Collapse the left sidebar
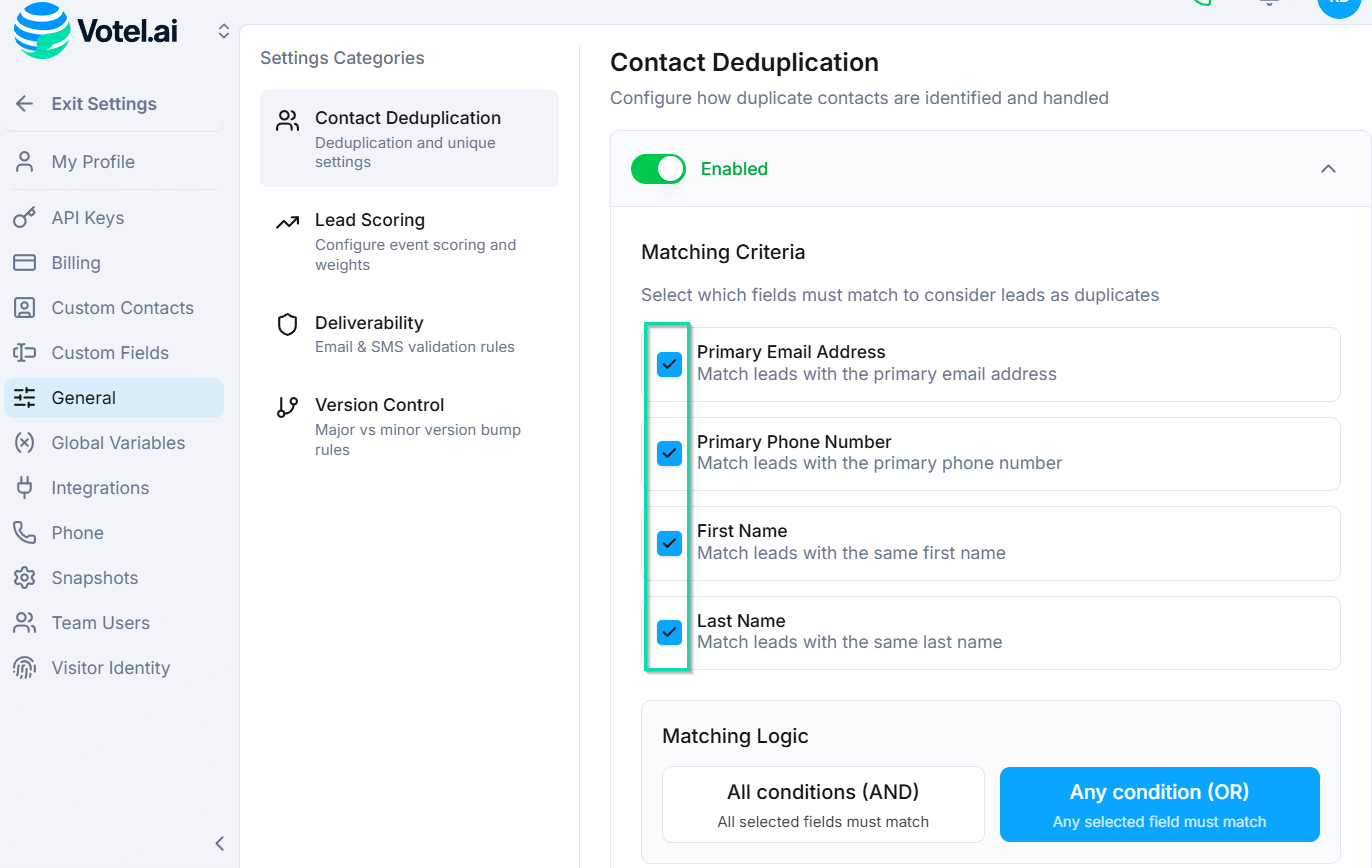This screenshot has height=868, width=1372. click(220, 843)
